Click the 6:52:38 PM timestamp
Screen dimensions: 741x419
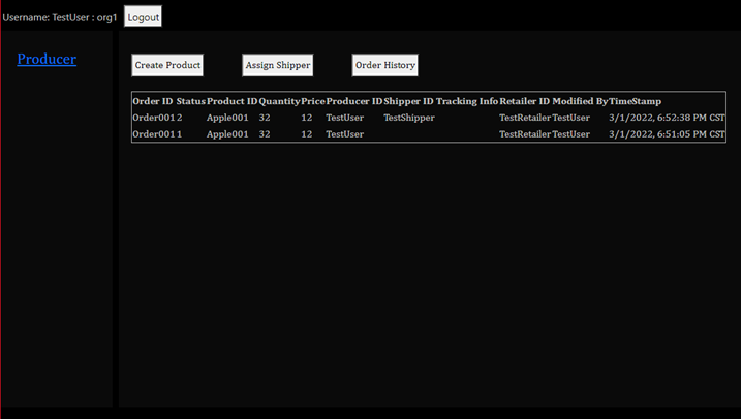click(x=667, y=118)
